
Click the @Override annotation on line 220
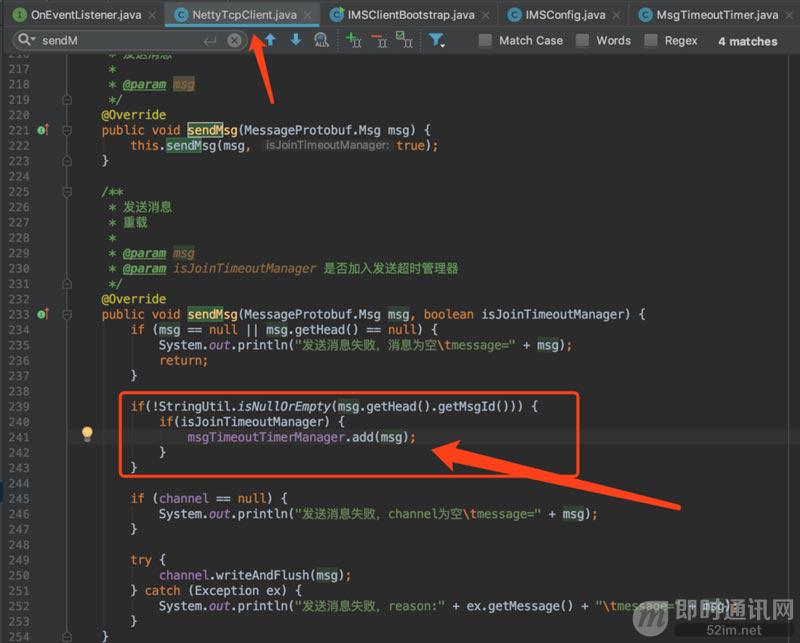tap(134, 115)
